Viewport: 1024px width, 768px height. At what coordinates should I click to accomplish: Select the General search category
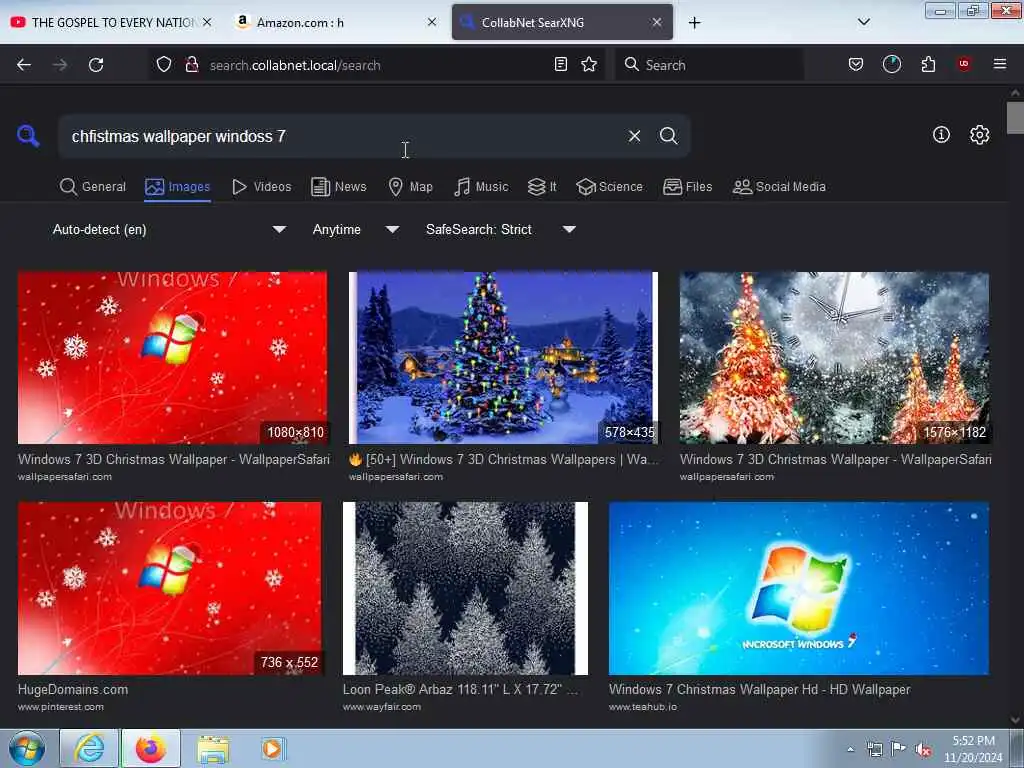(x=93, y=187)
